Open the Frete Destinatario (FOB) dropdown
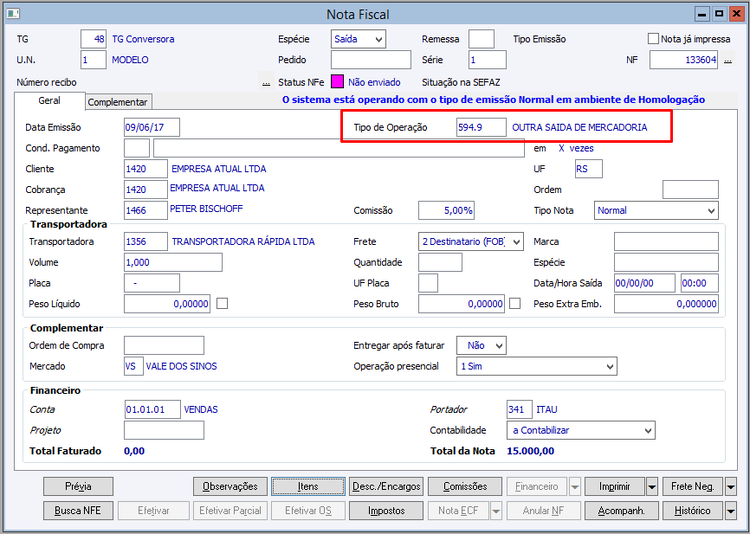 pyautogui.click(x=471, y=242)
